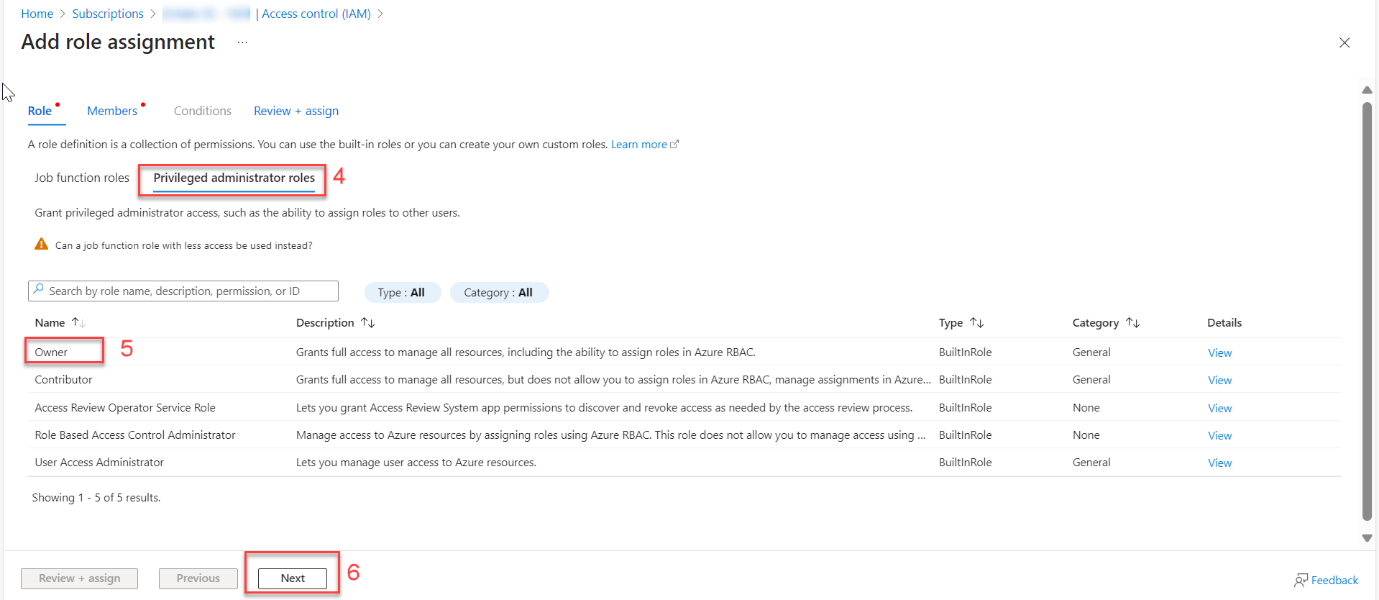Open the Review + assign tab

[296, 111]
